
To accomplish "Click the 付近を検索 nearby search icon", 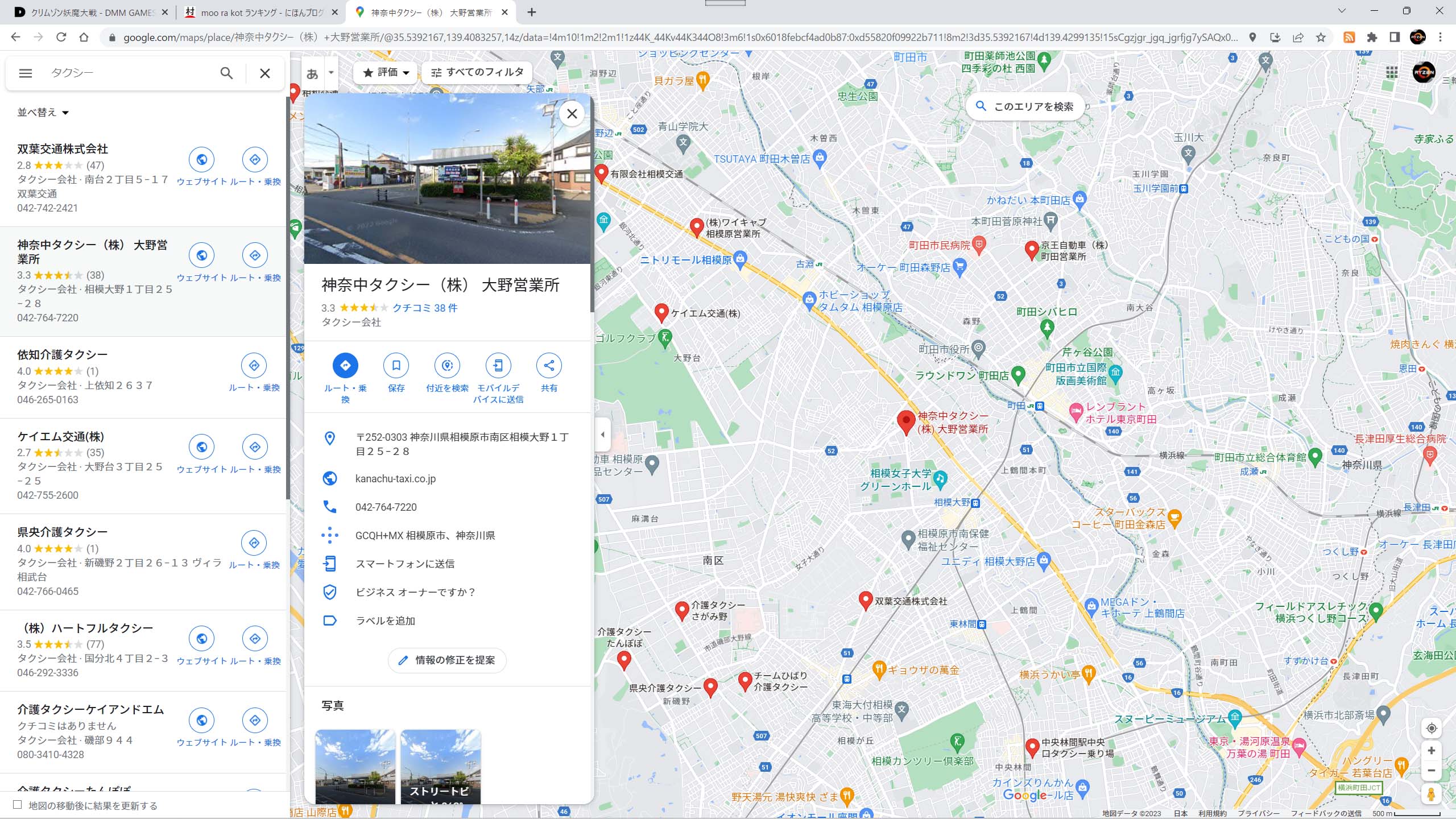I will 448,365.
